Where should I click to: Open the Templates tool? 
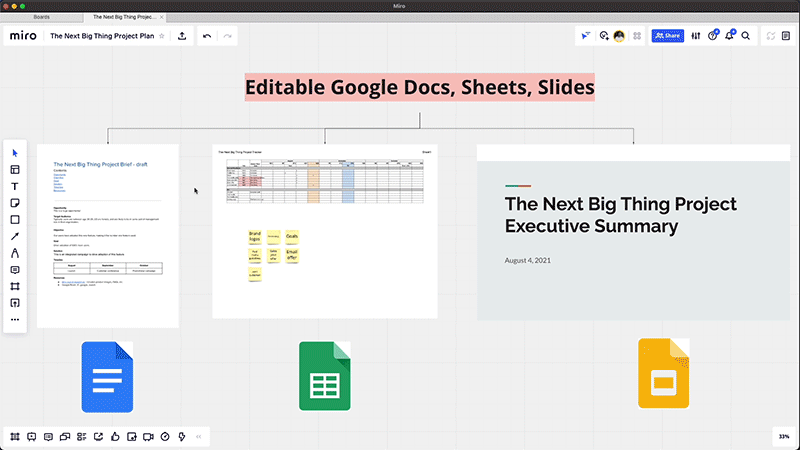point(15,169)
